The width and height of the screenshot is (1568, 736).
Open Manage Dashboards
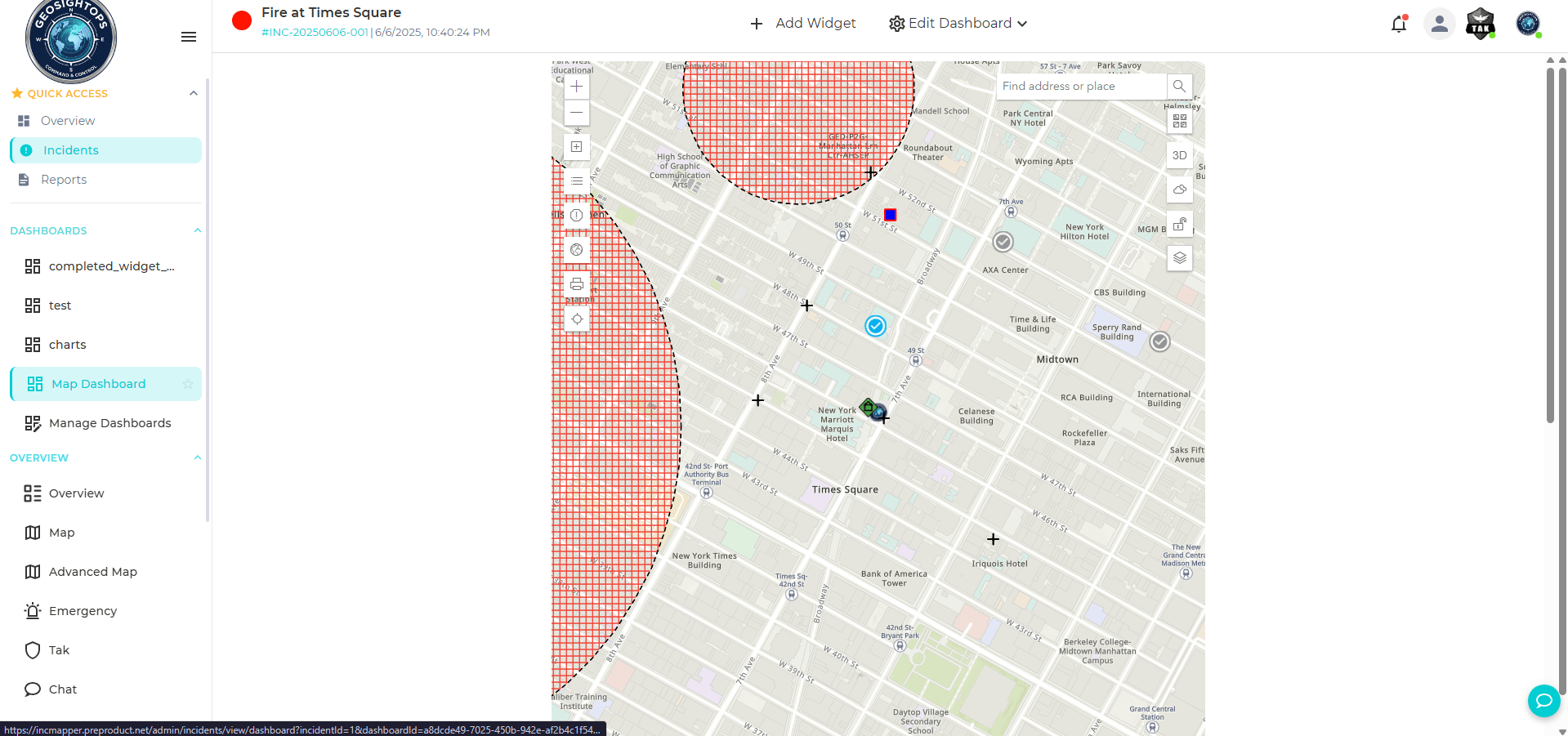(109, 422)
